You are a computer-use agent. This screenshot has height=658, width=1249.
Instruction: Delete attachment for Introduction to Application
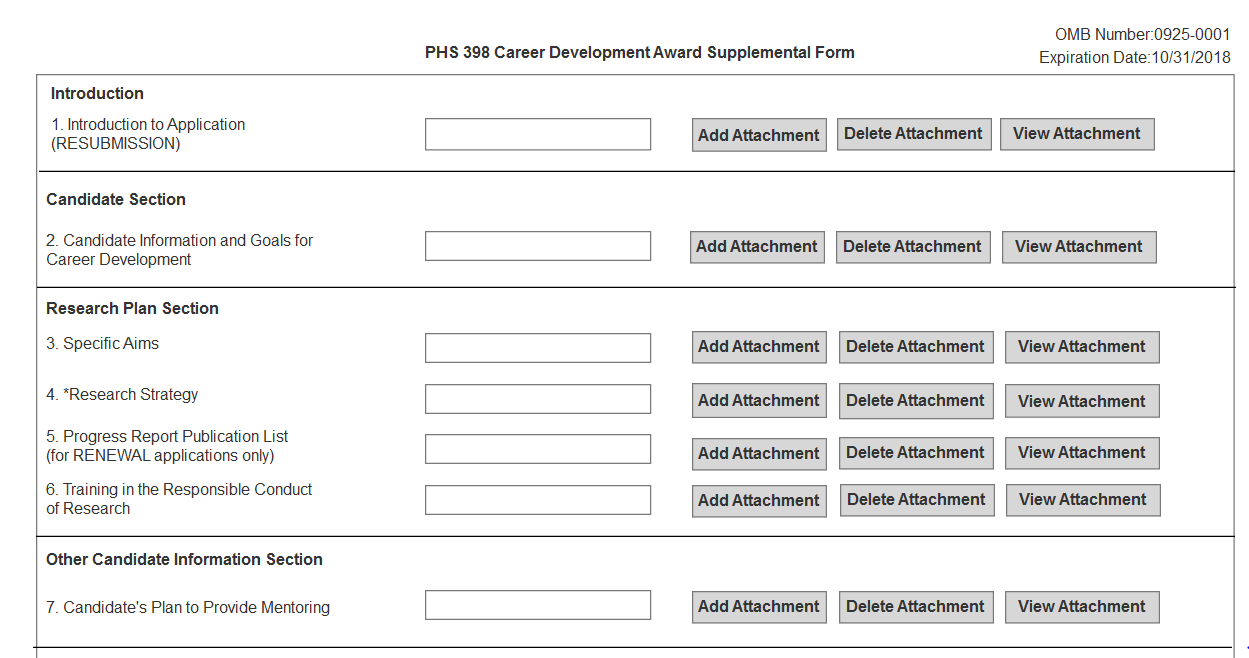tap(913, 134)
